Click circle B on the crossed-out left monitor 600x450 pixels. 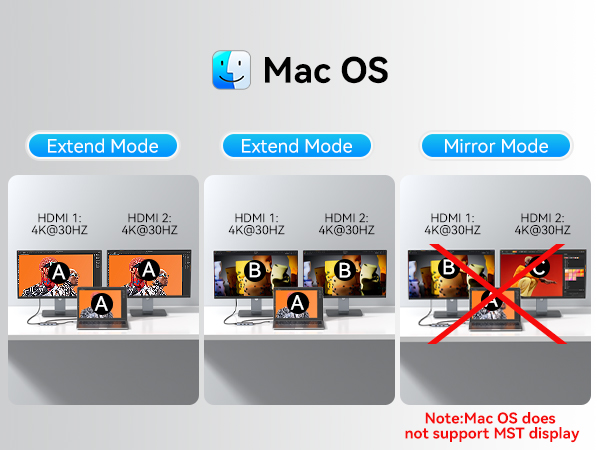click(449, 267)
